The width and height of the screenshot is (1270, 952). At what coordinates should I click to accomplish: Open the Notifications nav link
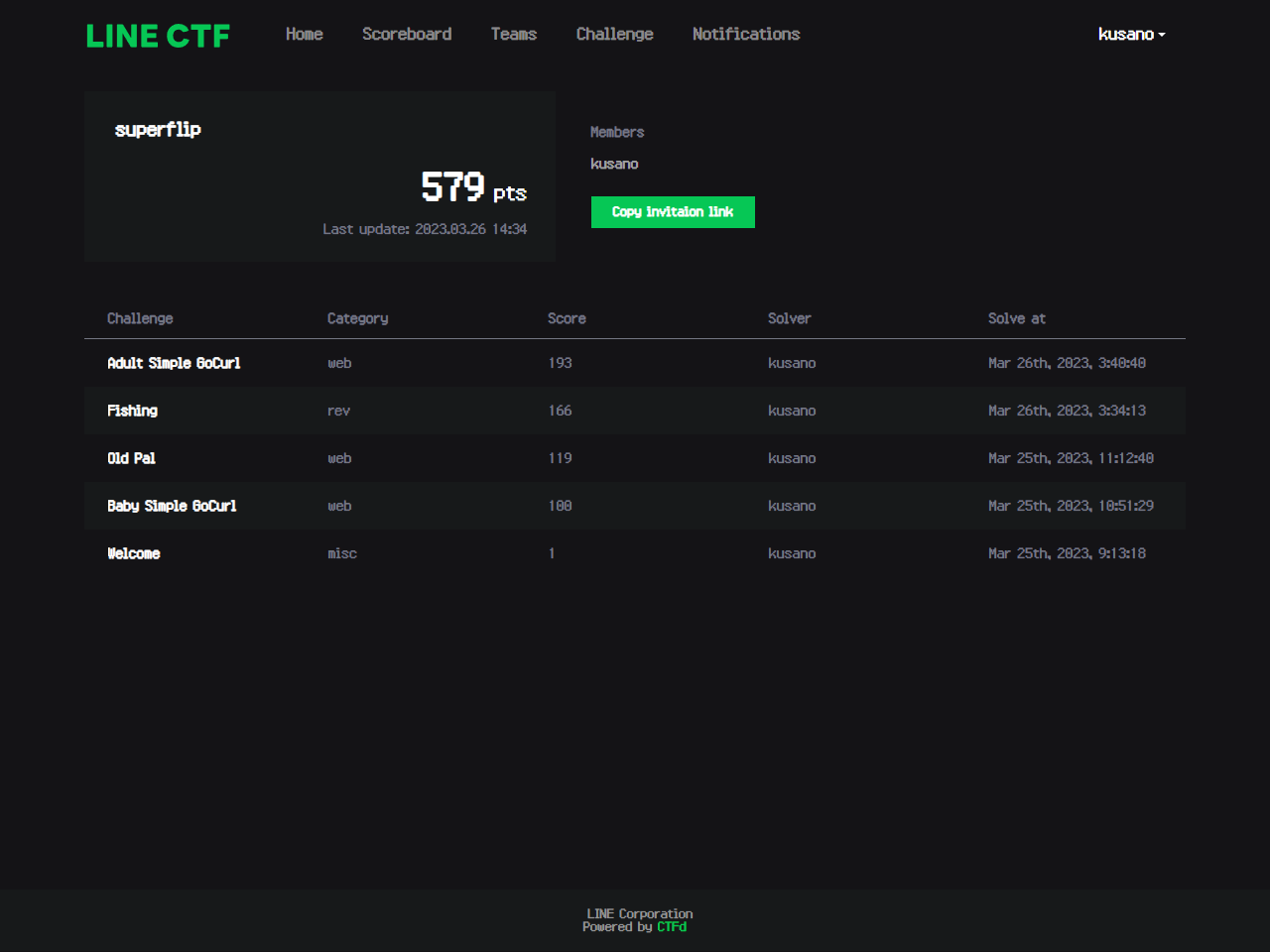pyautogui.click(x=746, y=34)
